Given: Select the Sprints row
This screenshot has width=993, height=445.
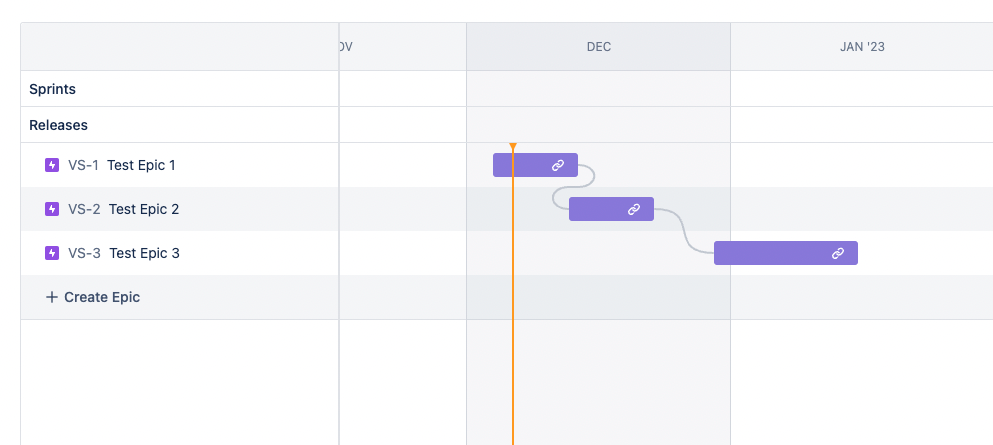Looking at the screenshot, I should click(x=53, y=89).
